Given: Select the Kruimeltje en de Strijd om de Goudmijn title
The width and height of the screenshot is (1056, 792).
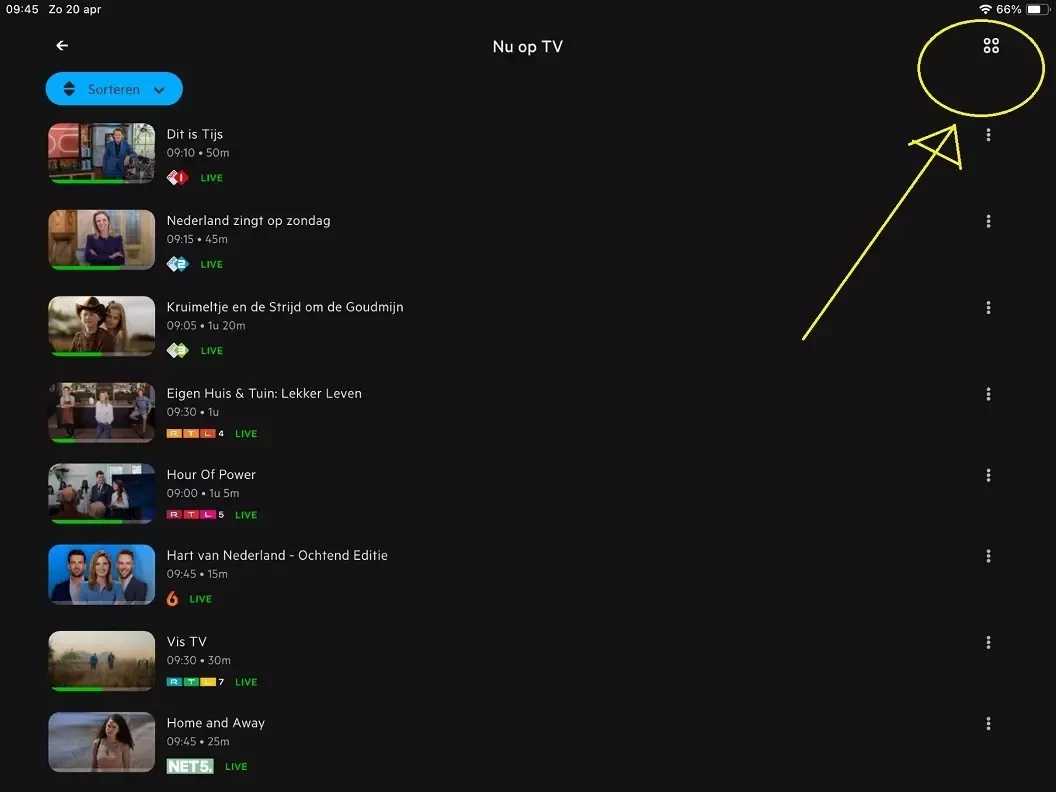Looking at the screenshot, I should coord(285,307).
